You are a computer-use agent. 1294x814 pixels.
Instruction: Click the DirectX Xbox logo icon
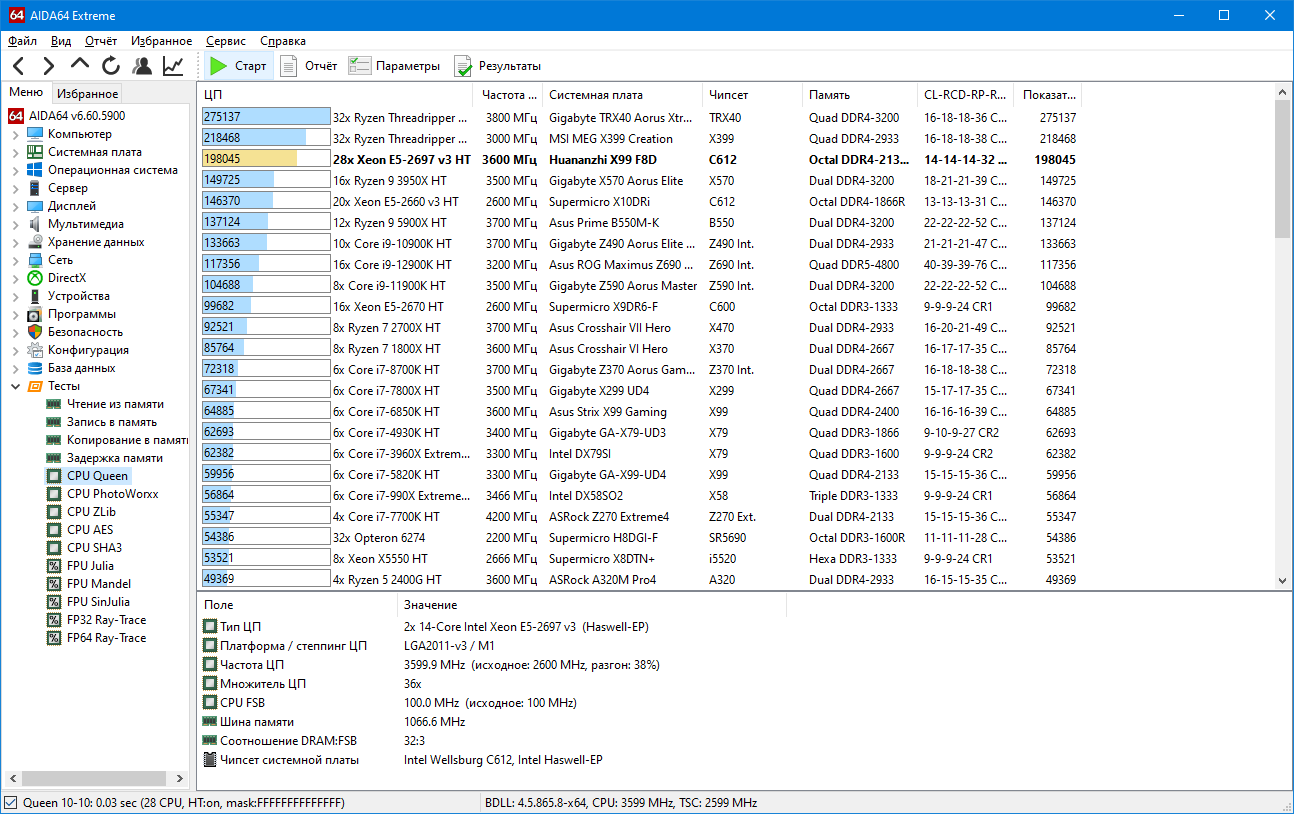pos(35,278)
